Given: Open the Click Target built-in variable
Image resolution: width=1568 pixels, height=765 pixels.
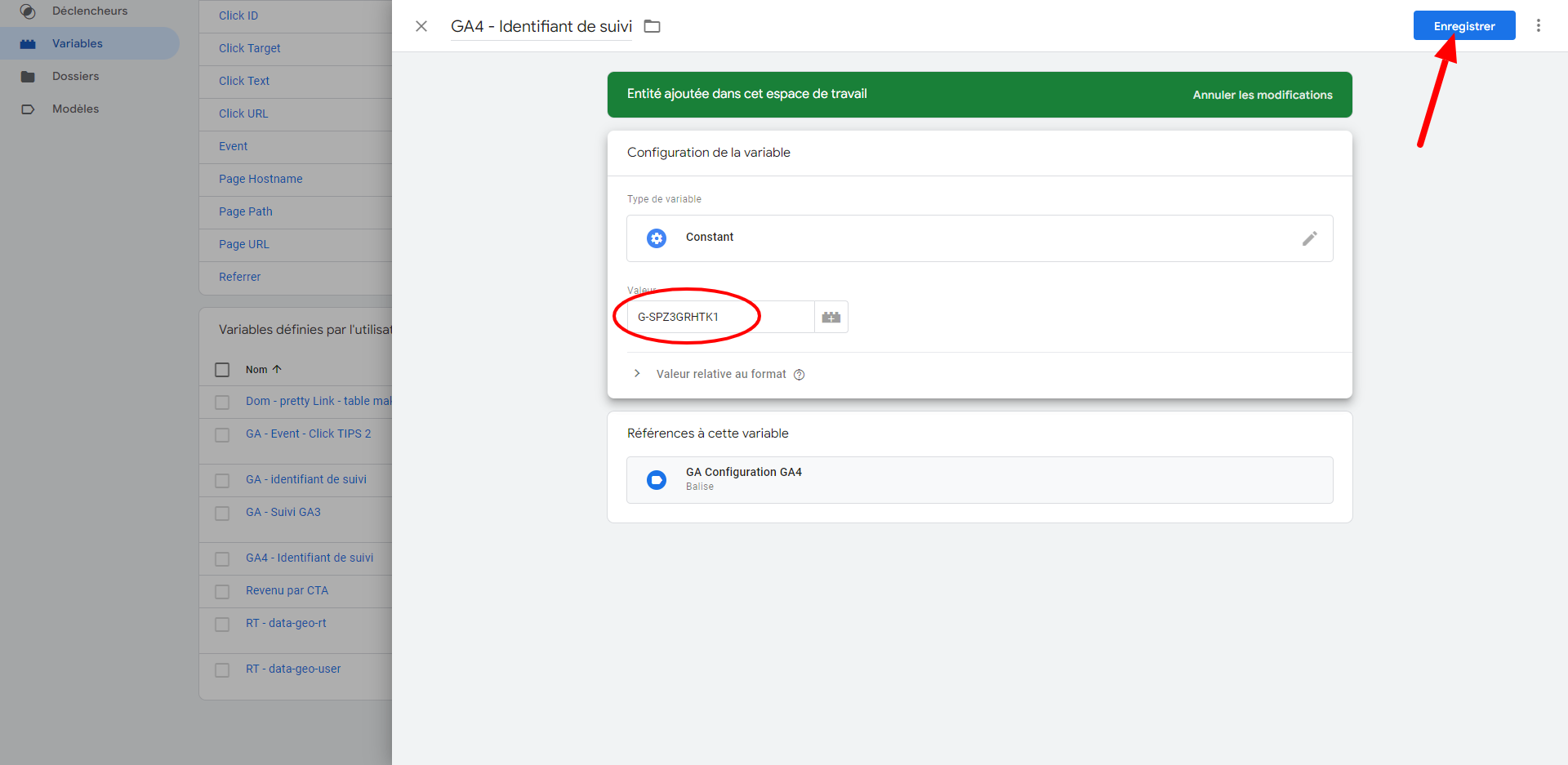Looking at the screenshot, I should pos(249,48).
